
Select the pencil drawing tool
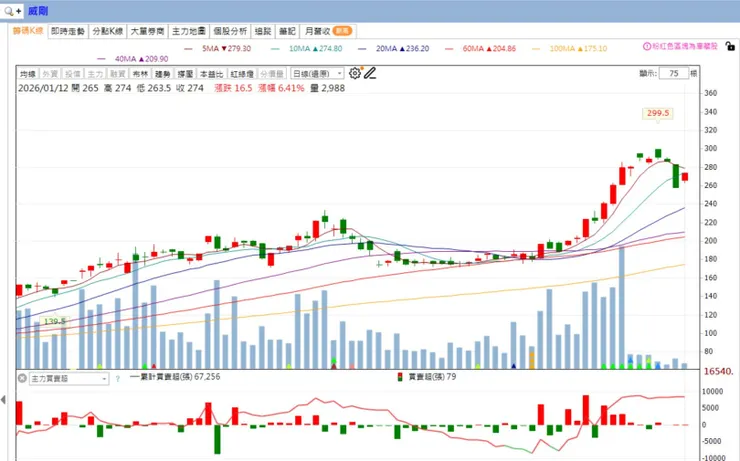click(370, 73)
